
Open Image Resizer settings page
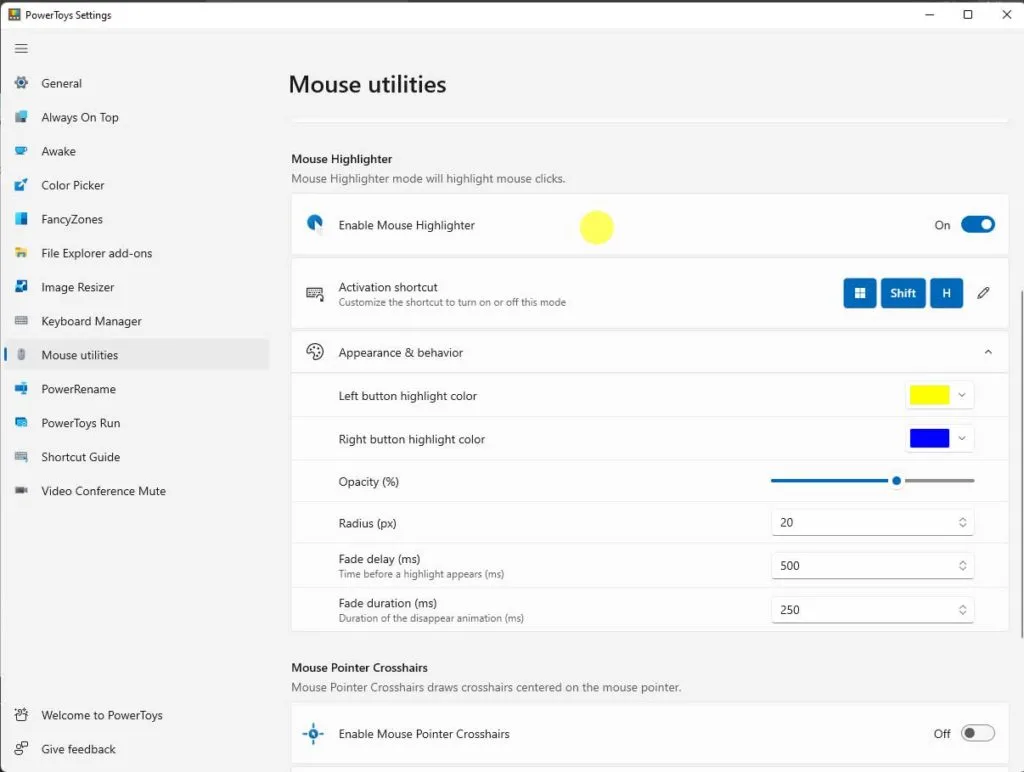pyautogui.click(x=137, y=287)
